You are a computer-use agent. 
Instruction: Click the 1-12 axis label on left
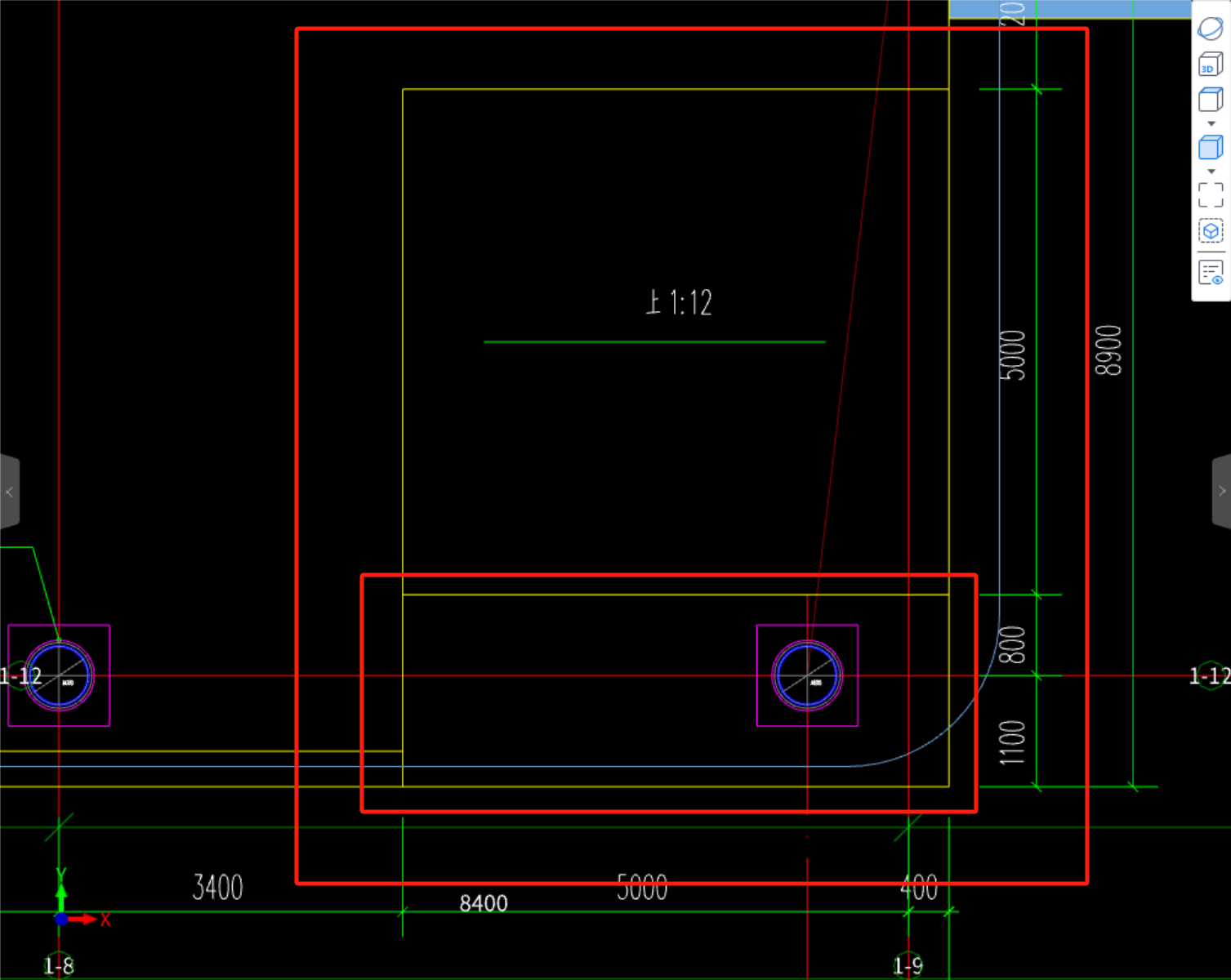[x=20, y=676]
